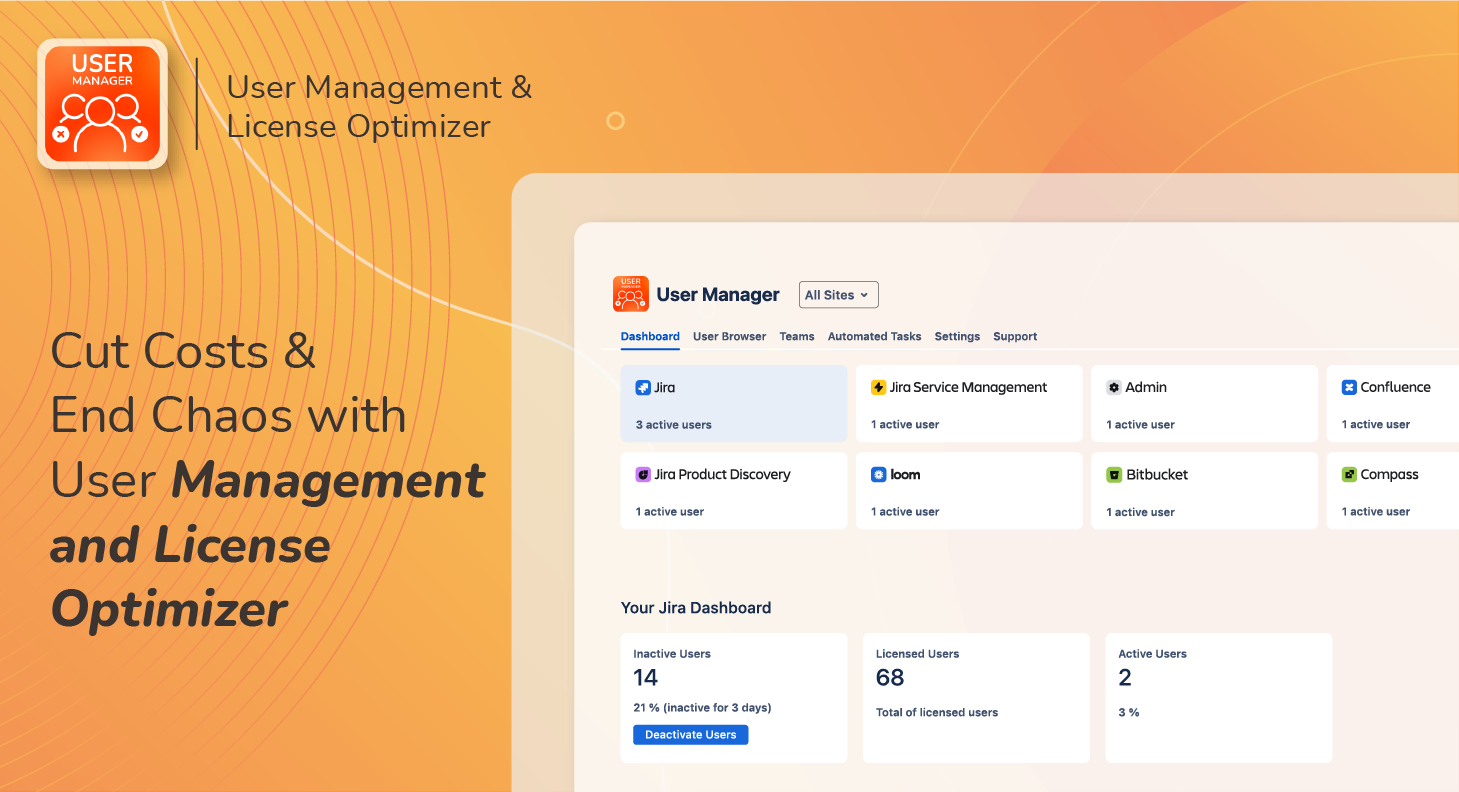1459x792 pixels.
Task: Click the Bitbucket product icon
Action: pos(1114,475)
